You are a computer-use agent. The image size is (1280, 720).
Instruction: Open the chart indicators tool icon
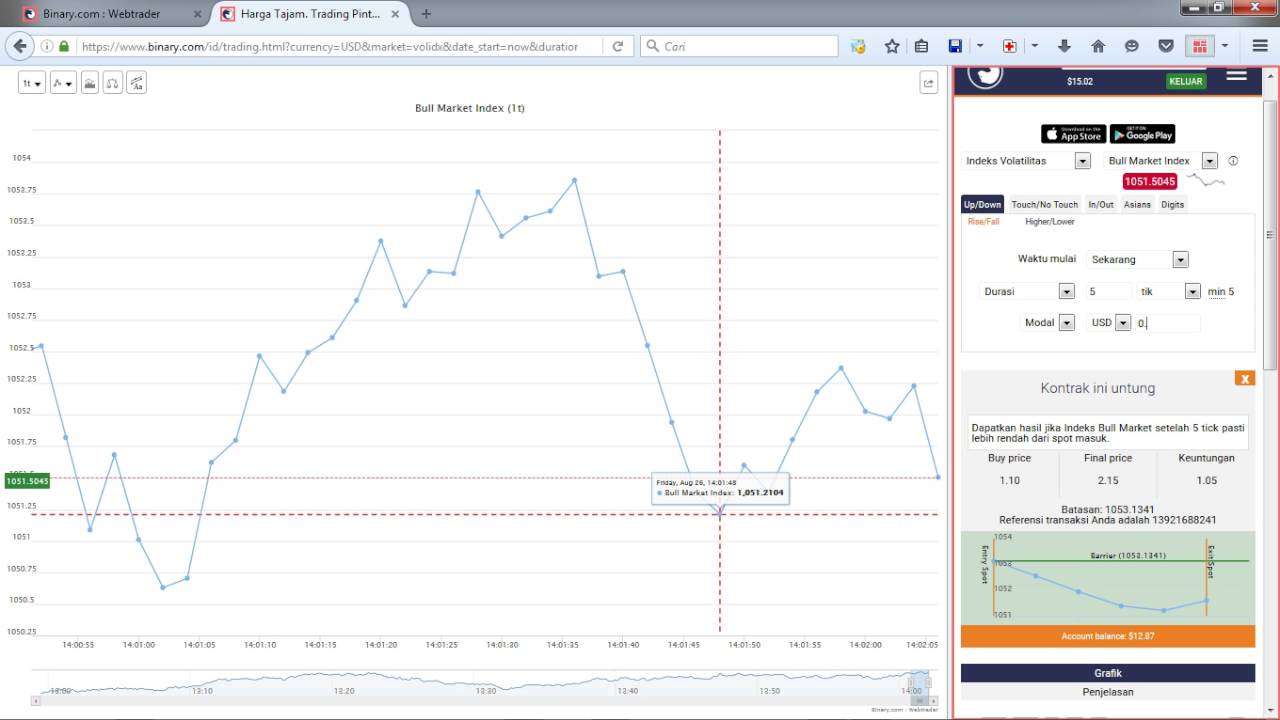point(90,84)
